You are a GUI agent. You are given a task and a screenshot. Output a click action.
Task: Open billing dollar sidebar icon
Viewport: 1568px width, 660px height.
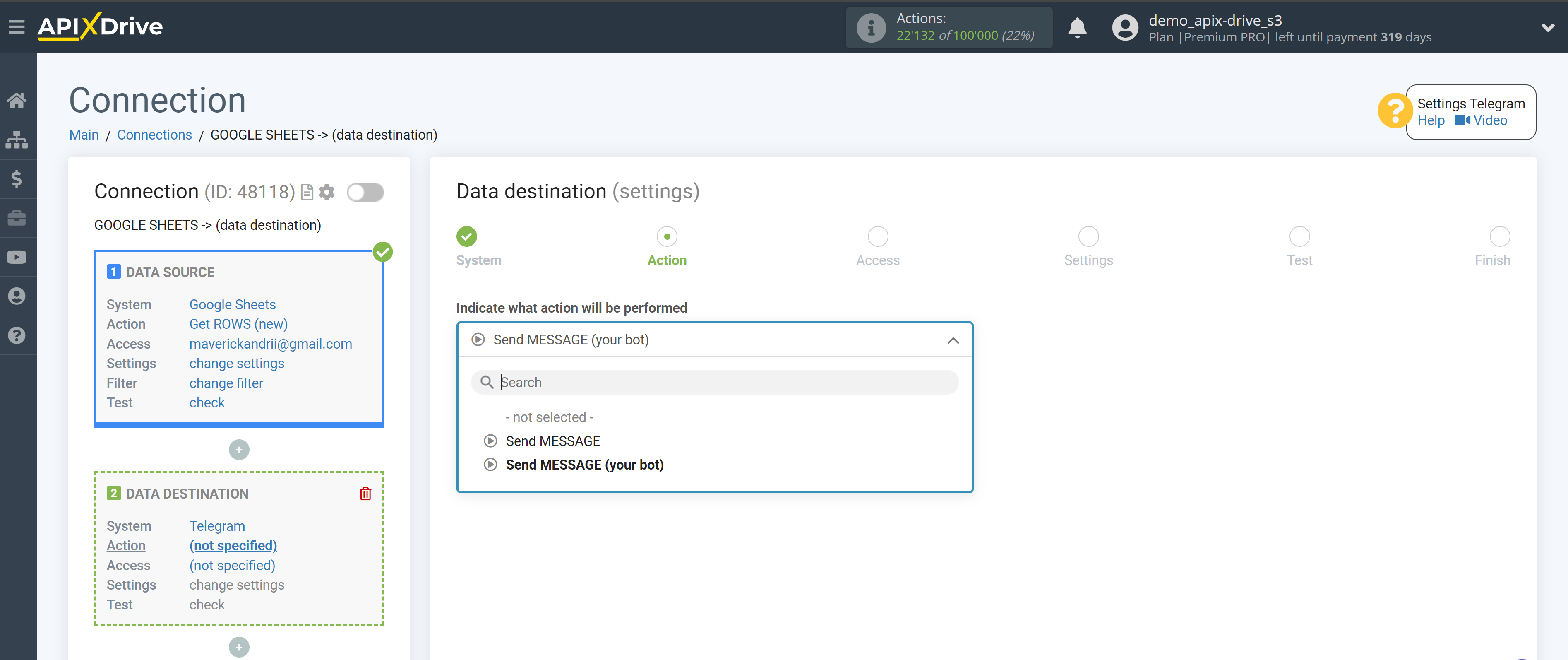17,179
